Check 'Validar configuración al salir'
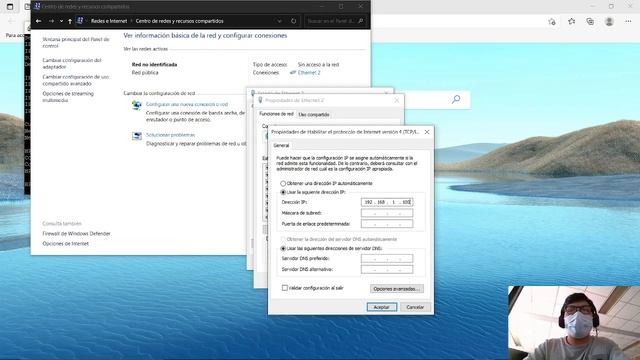 [313, 288]
